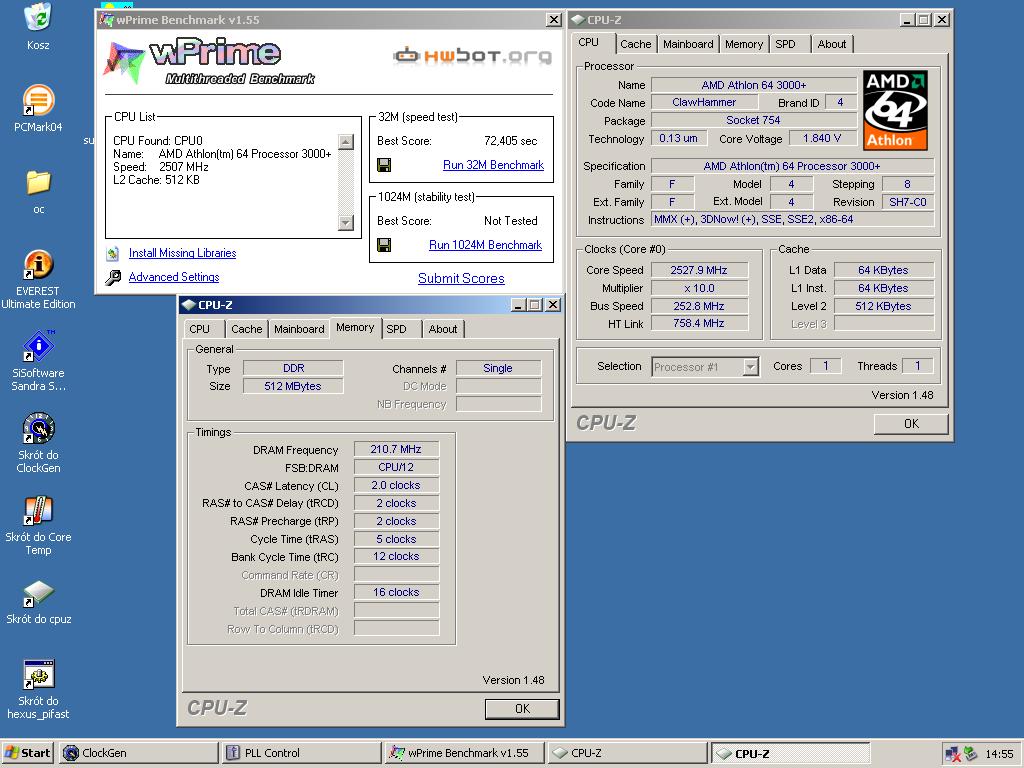Click the 72,405 sec best score text
This screenshot has height=768, width=1024.
pyautogui.click(x=511, y=141)
